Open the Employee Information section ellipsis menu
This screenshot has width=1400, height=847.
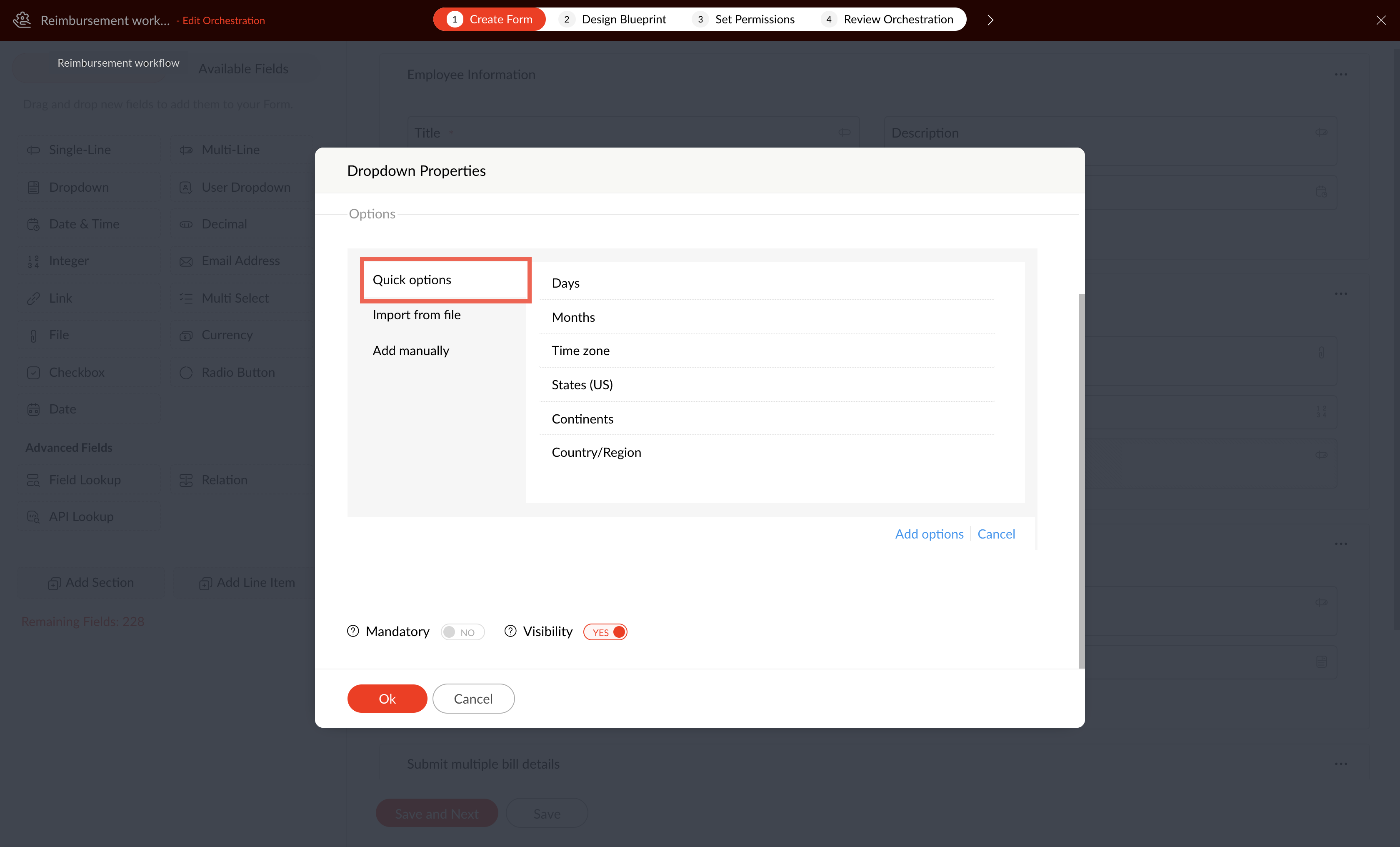click(x=1341, y=75)
